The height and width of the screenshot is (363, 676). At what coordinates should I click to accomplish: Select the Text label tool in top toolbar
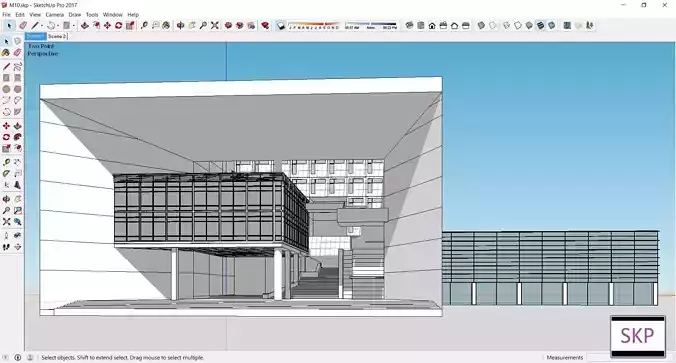(155, 26)
